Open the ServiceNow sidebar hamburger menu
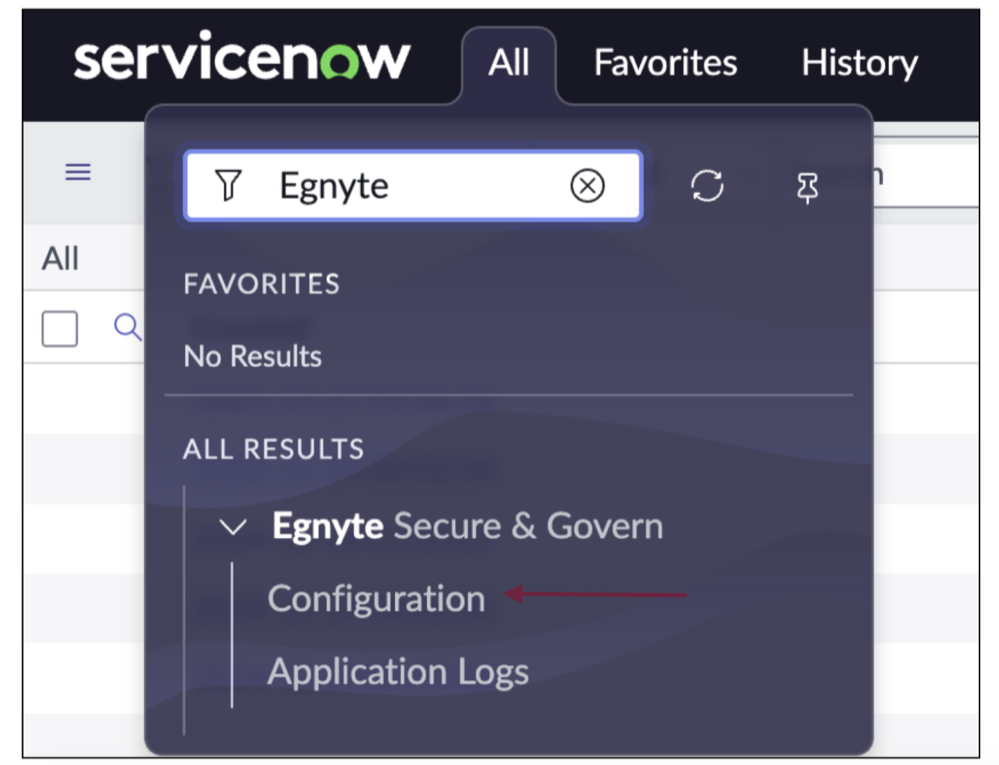999x765 pixels. tap(78, 171)
